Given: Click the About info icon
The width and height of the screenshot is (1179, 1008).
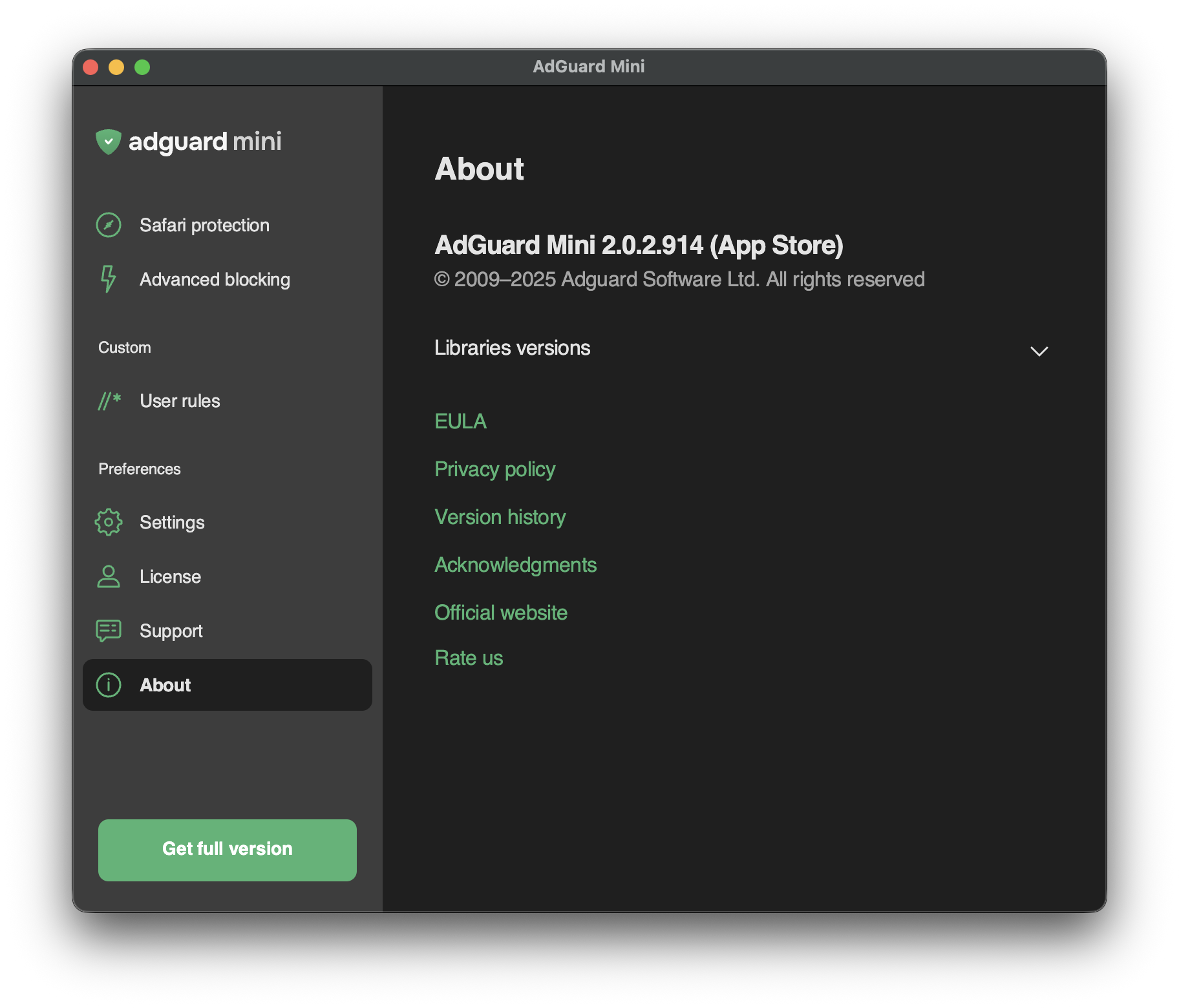Looking at the screenshot, I should (109, 685).
